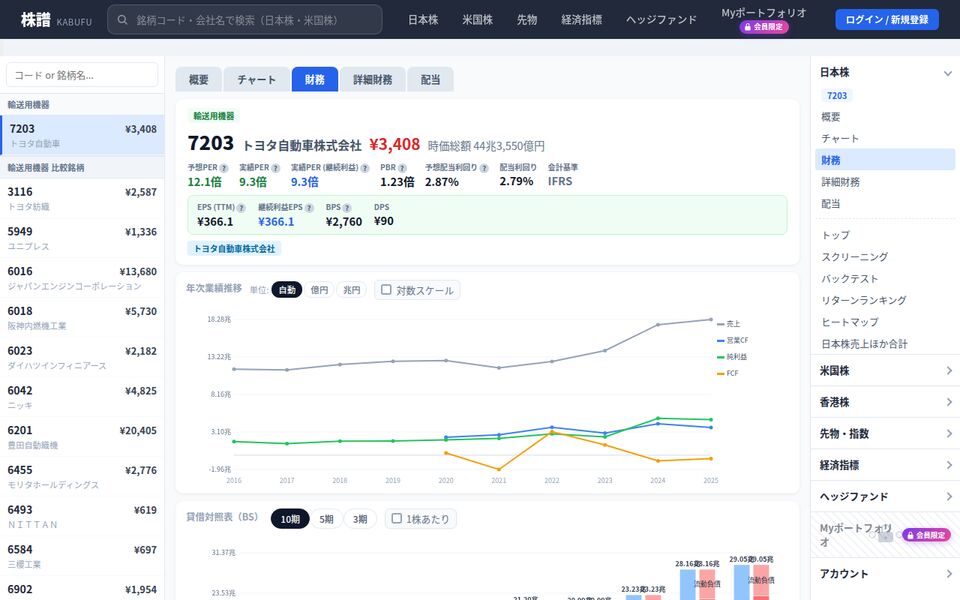Open the 概要 tab

click(198, 80)
